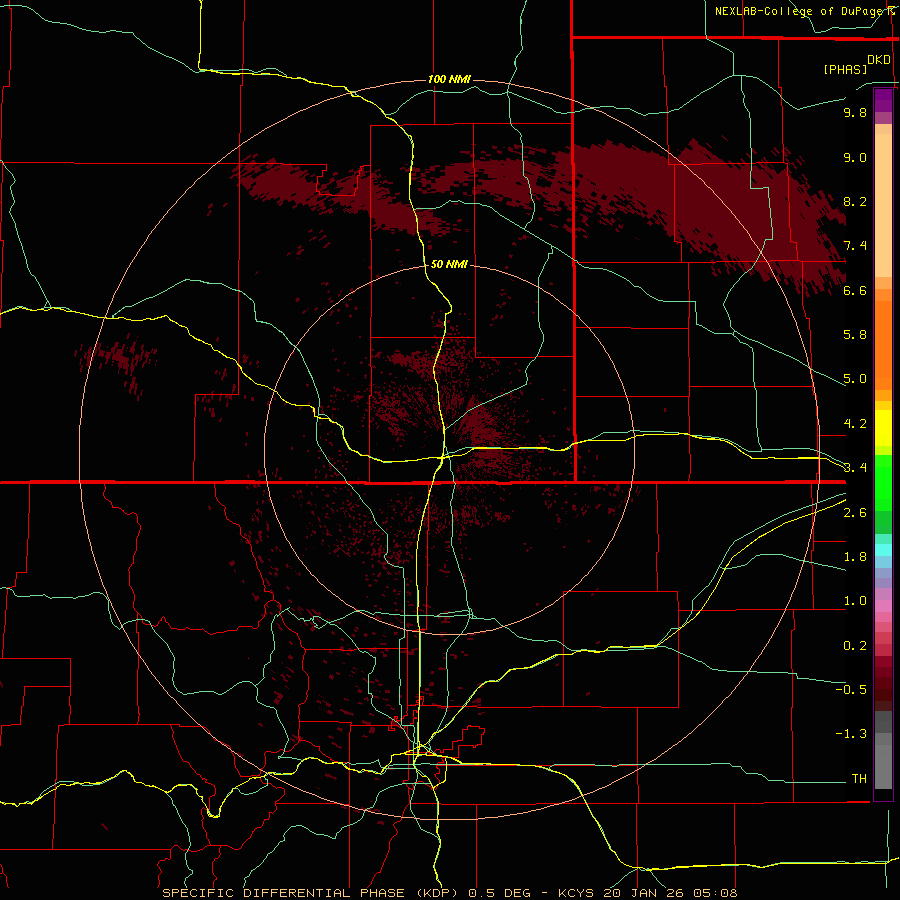Select the yellow segment of color bar

click(x=883, y=428)
